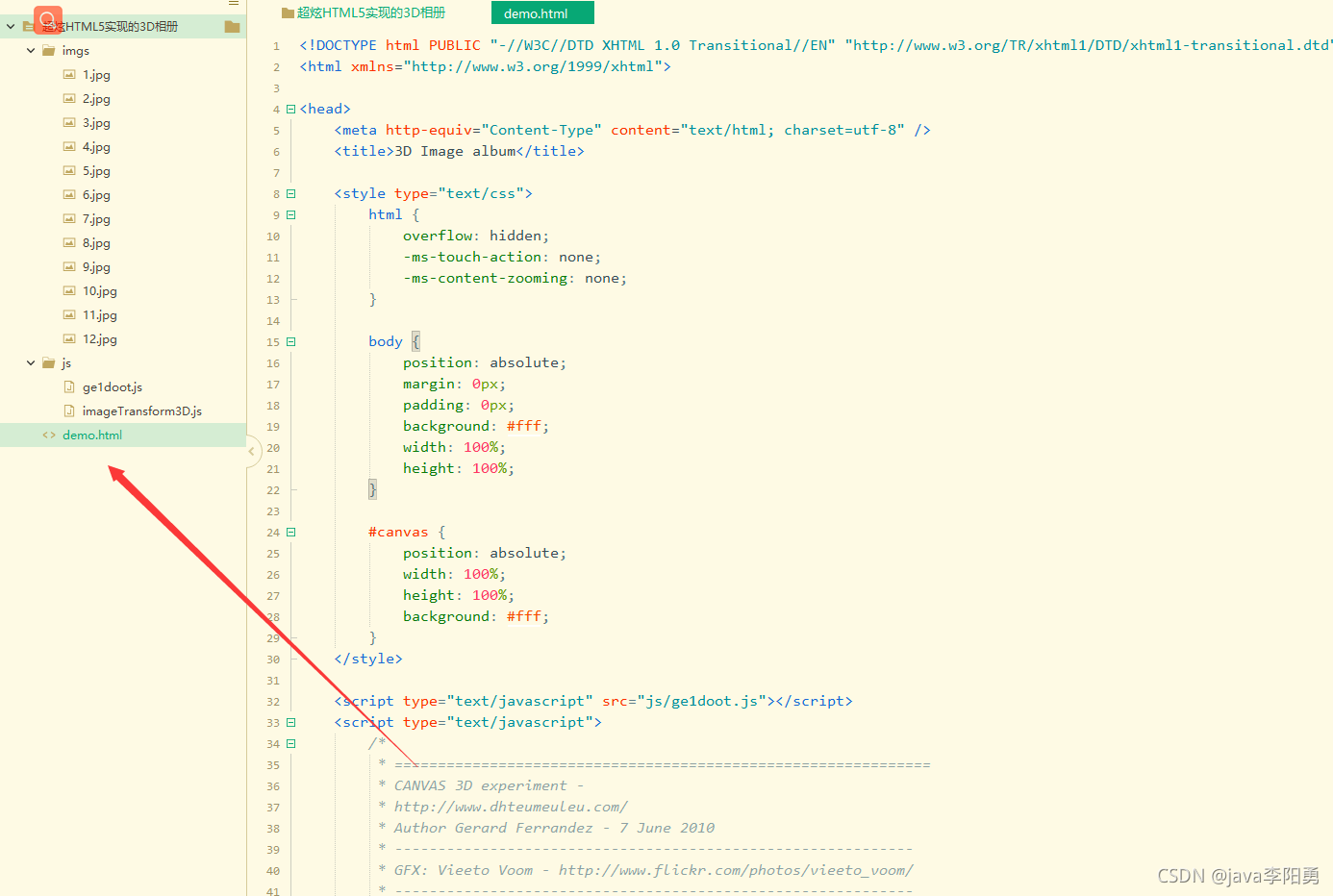Click the image file icon beside 1.jpg
This screenshot has height=896, width=1333.
[69, 74]
